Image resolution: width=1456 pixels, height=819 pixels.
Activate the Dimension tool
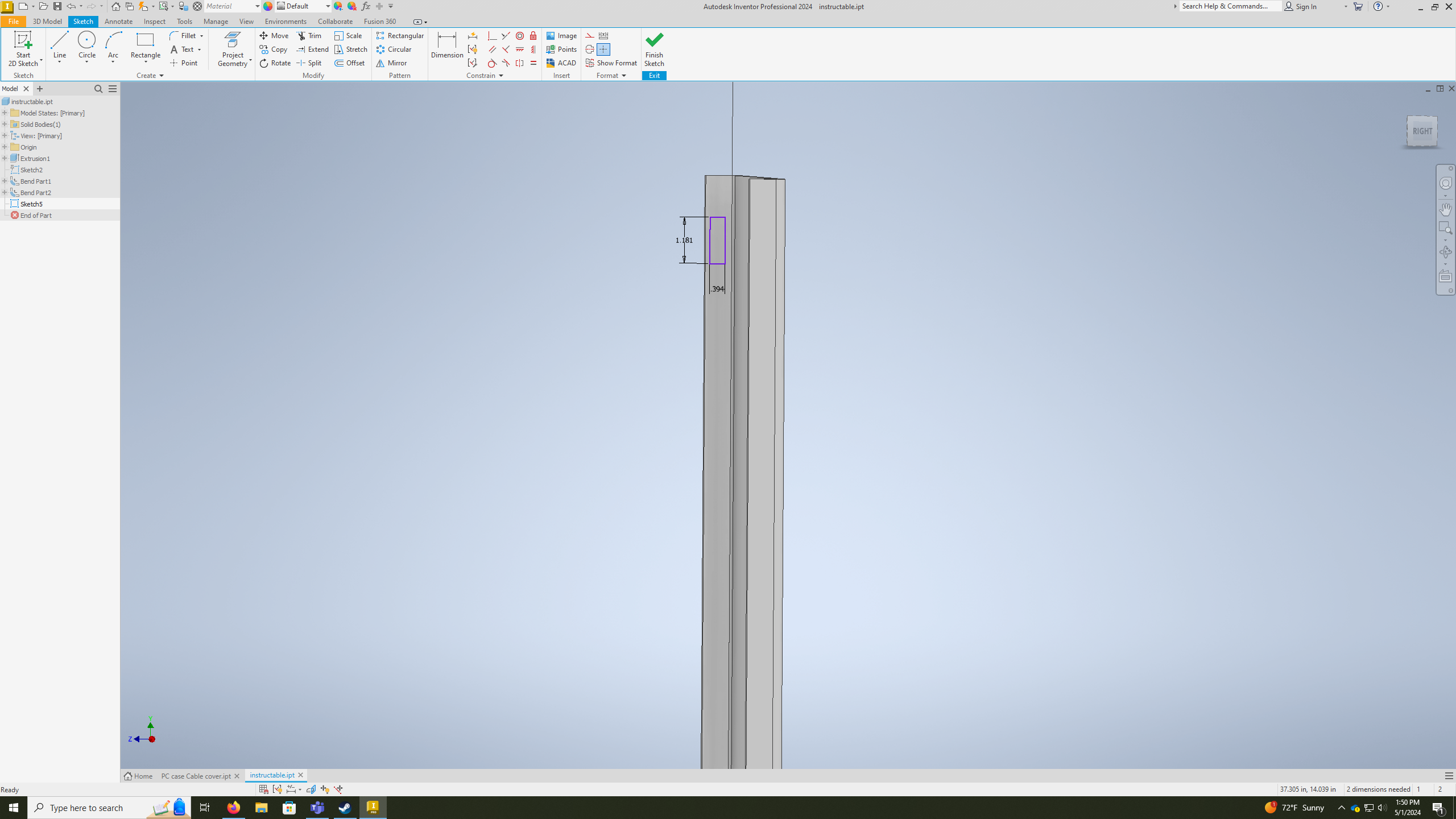point(447,45)
